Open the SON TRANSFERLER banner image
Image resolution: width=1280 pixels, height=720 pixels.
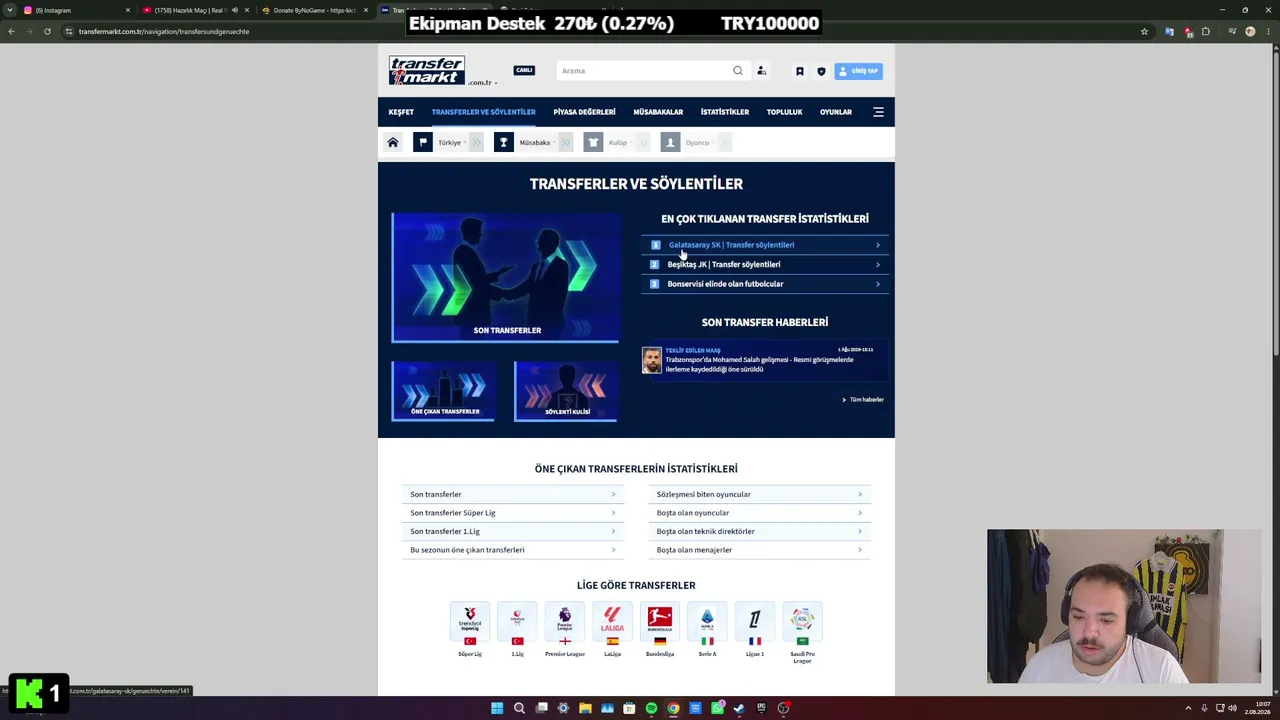click(505, 277)
